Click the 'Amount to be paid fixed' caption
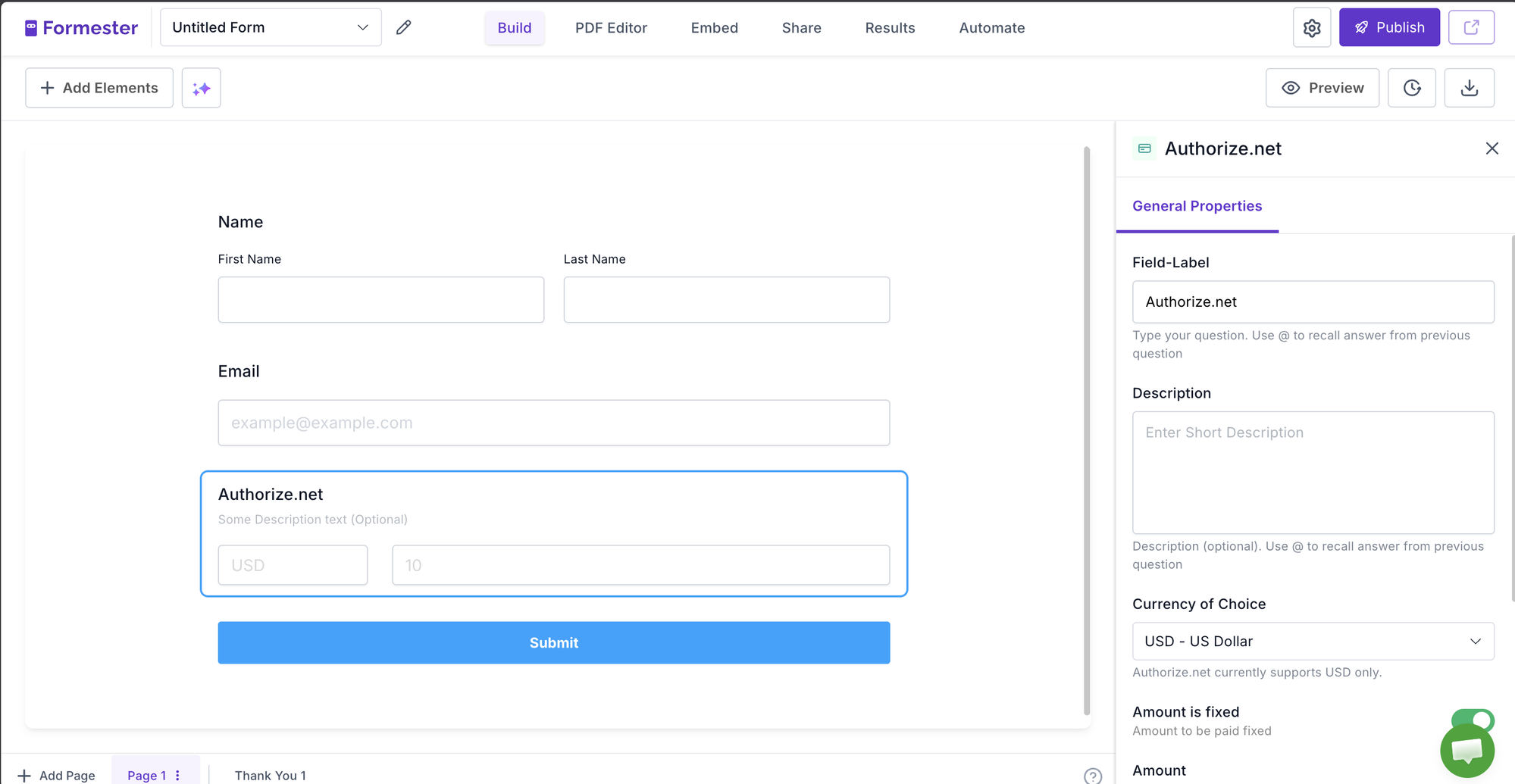 [x=1201, y=731]
